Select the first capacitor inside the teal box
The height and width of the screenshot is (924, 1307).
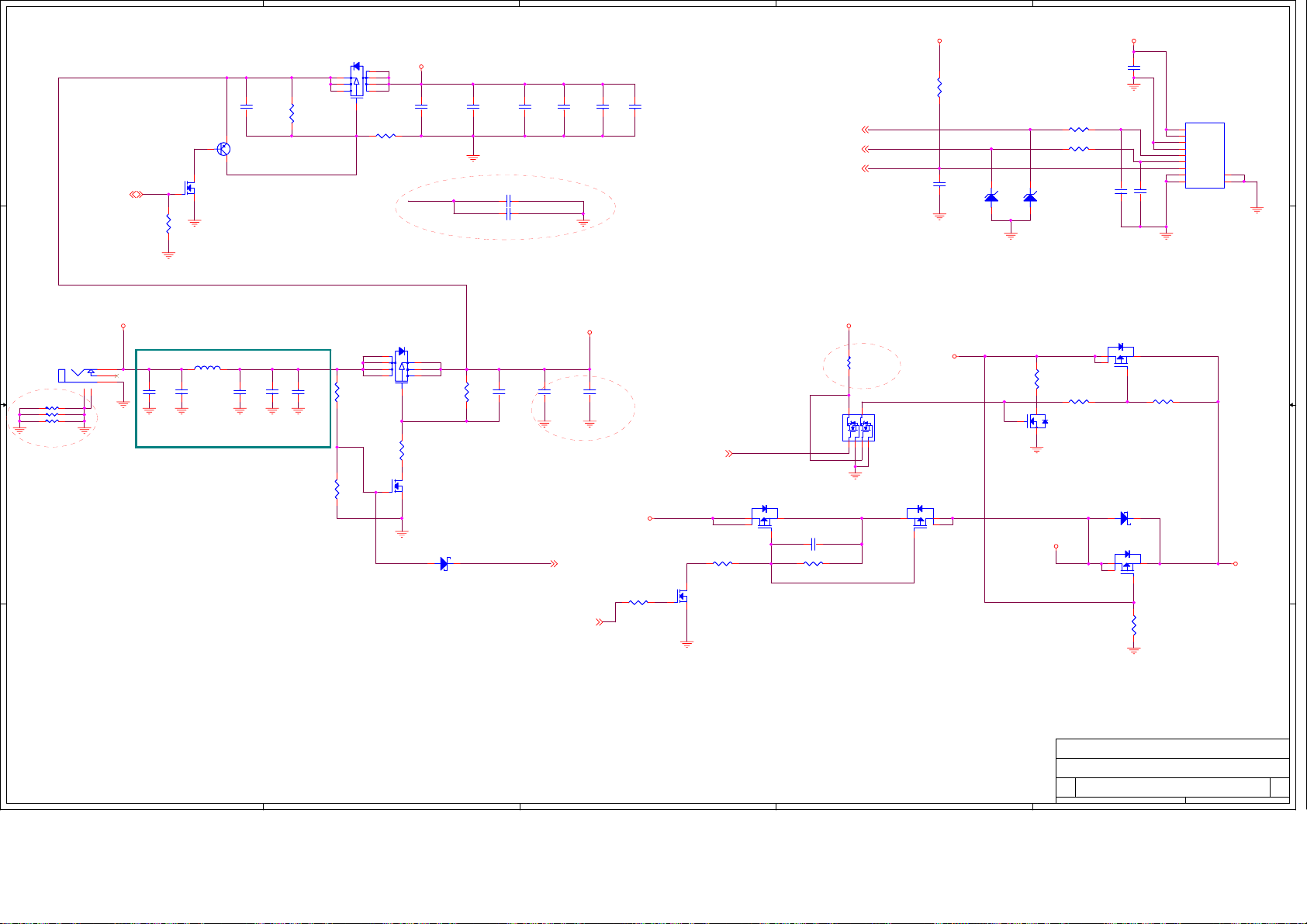149,393
